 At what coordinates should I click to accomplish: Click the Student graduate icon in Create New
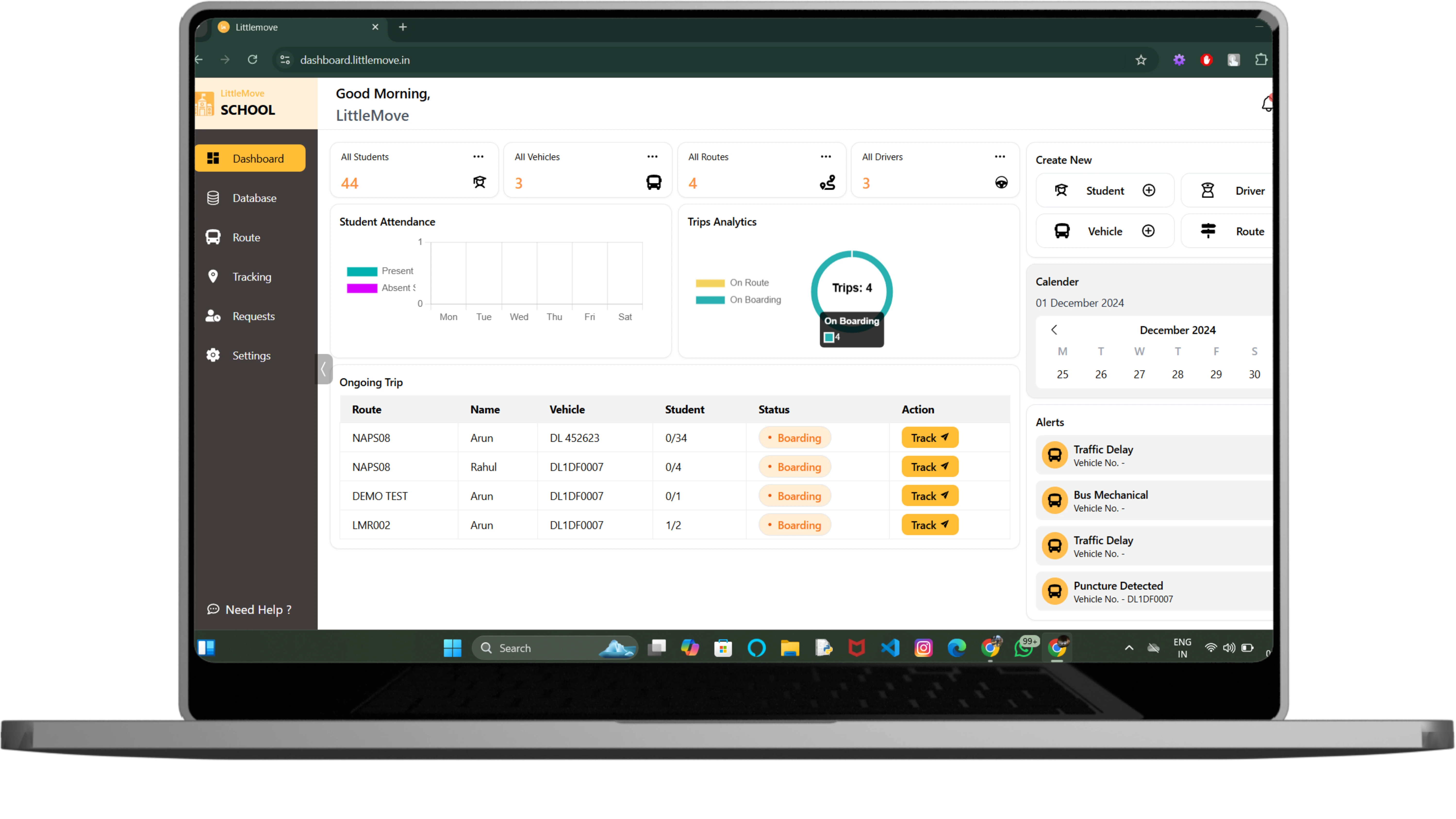click(x=1061, y=190)
